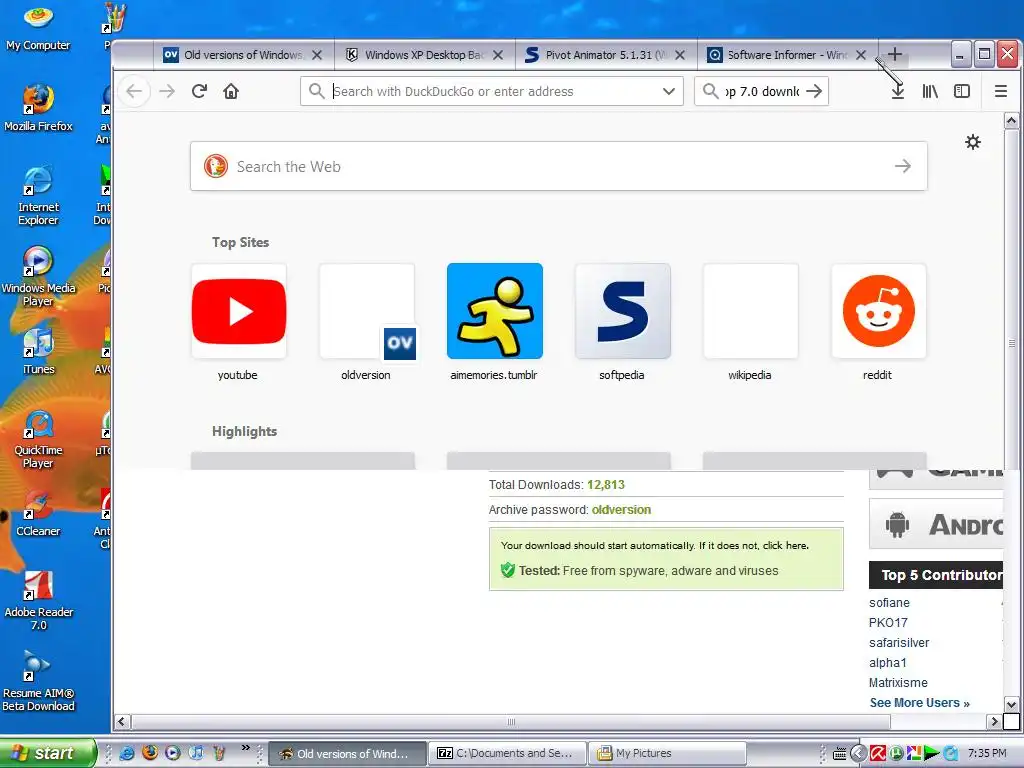Open See More Users link

[x=920, y=703]
